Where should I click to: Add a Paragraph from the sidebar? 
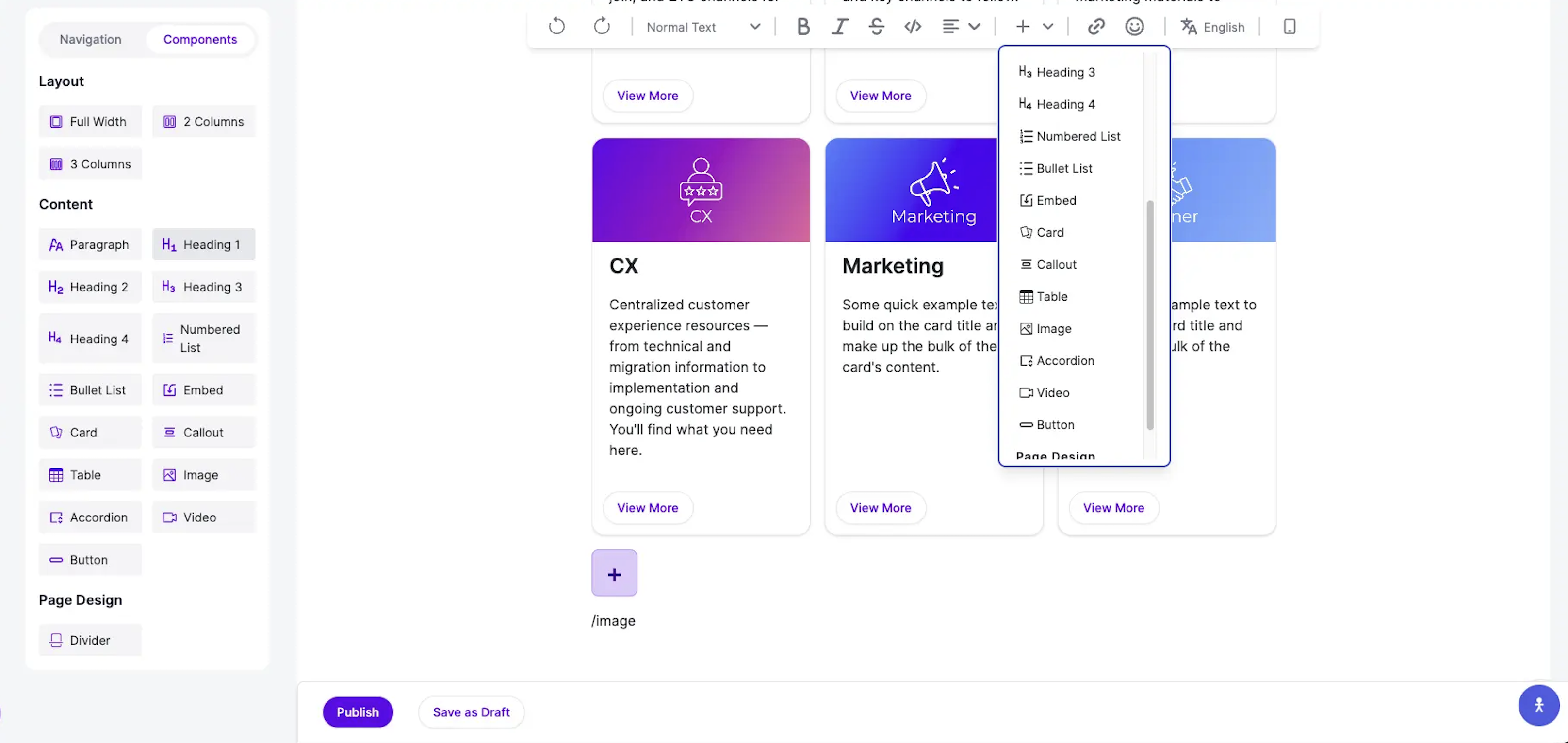[x=90, y=244]
